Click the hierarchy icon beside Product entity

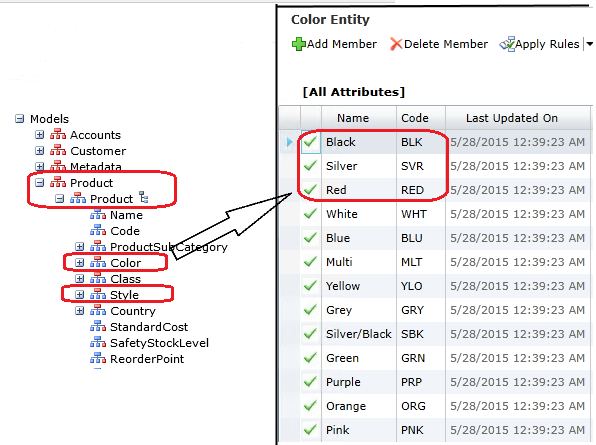tap(144, 197)
